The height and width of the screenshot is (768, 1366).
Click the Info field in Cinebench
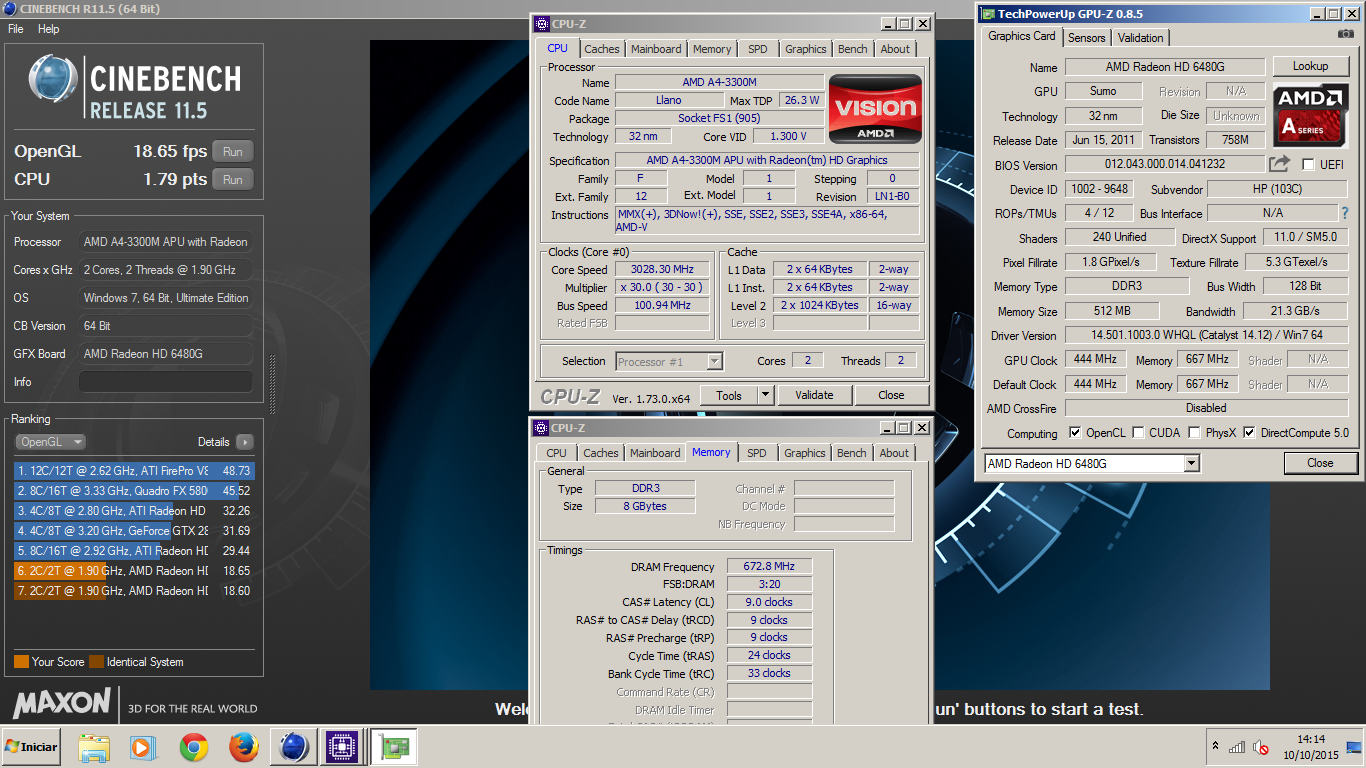[165, 382]
